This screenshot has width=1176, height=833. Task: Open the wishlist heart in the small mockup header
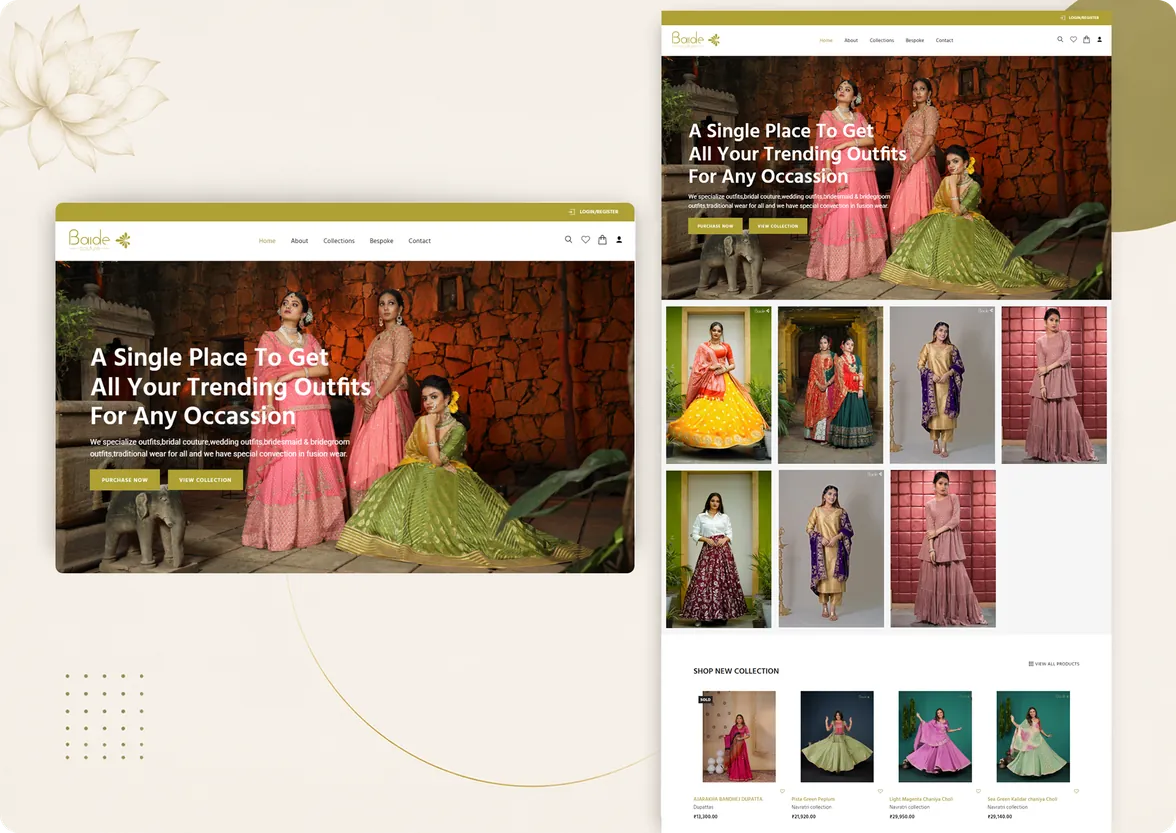586,240
